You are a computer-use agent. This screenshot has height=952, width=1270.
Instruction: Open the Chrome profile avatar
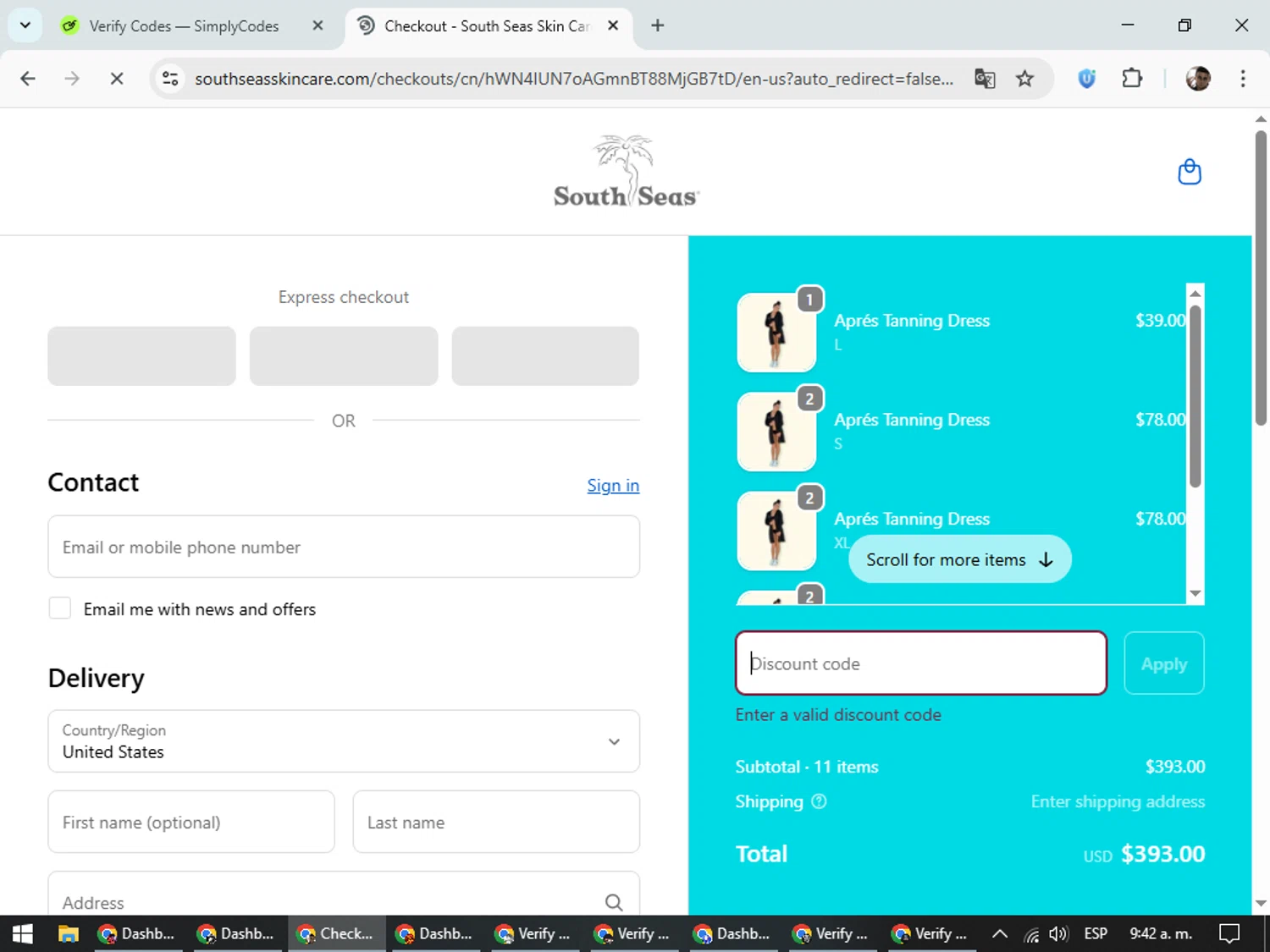click(1198, 79)
